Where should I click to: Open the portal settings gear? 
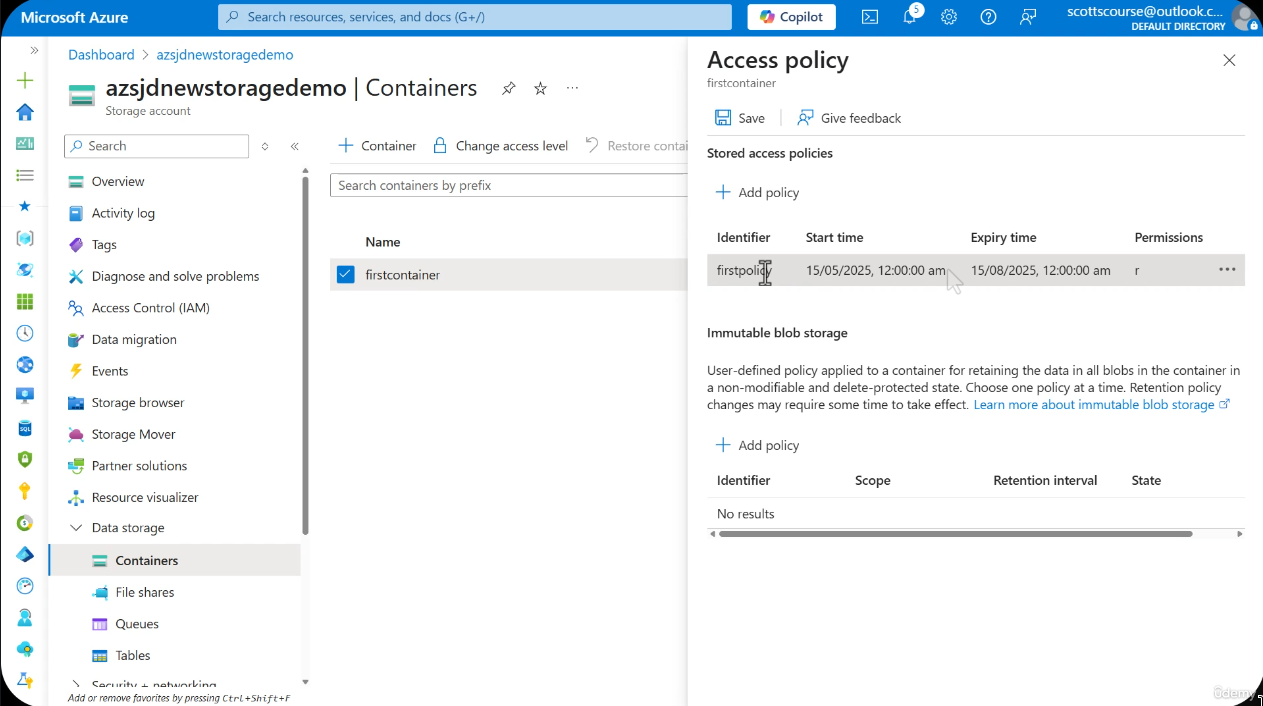tap(949, 17)
